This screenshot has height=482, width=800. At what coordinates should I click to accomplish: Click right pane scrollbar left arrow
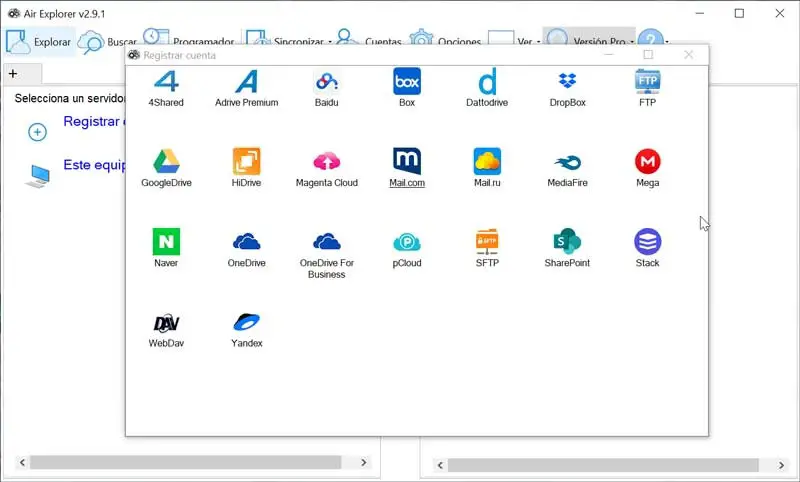pyautogui.click(x=440, y=465)
